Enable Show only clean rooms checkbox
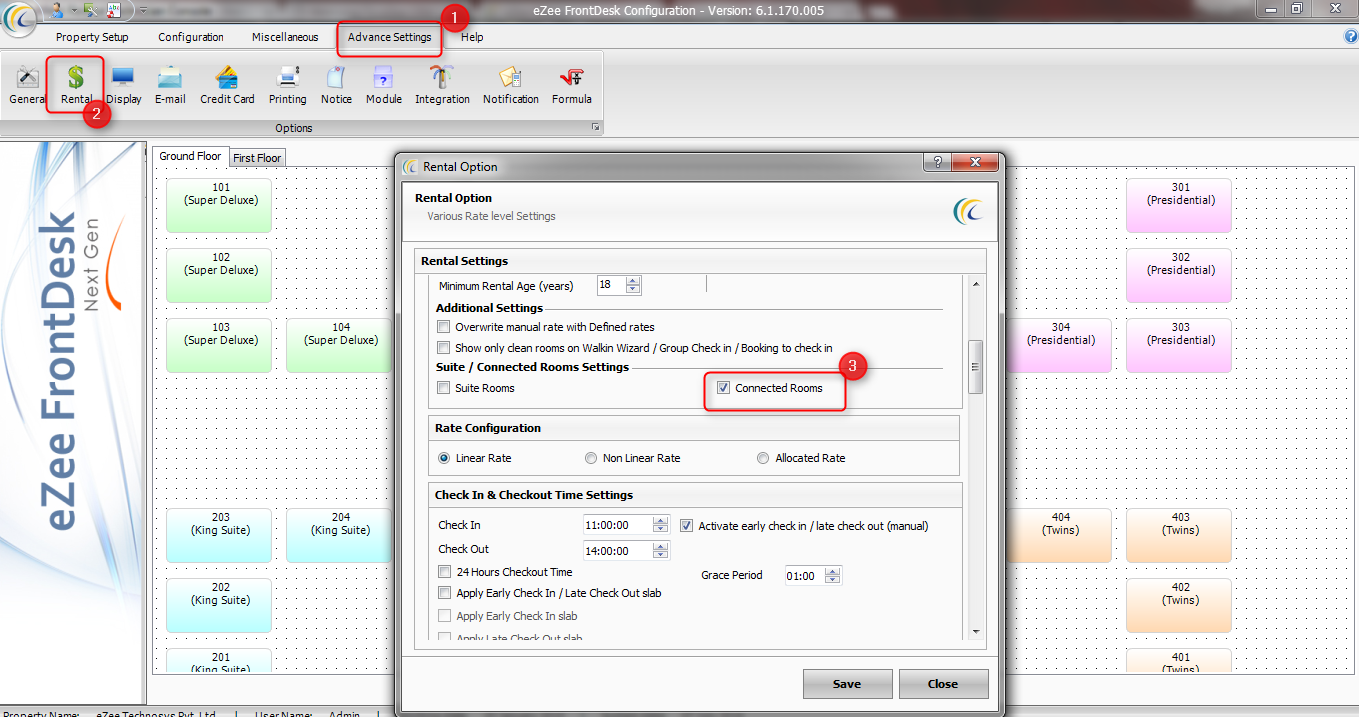Screen dimensions: 1359x717 (444, 348)
